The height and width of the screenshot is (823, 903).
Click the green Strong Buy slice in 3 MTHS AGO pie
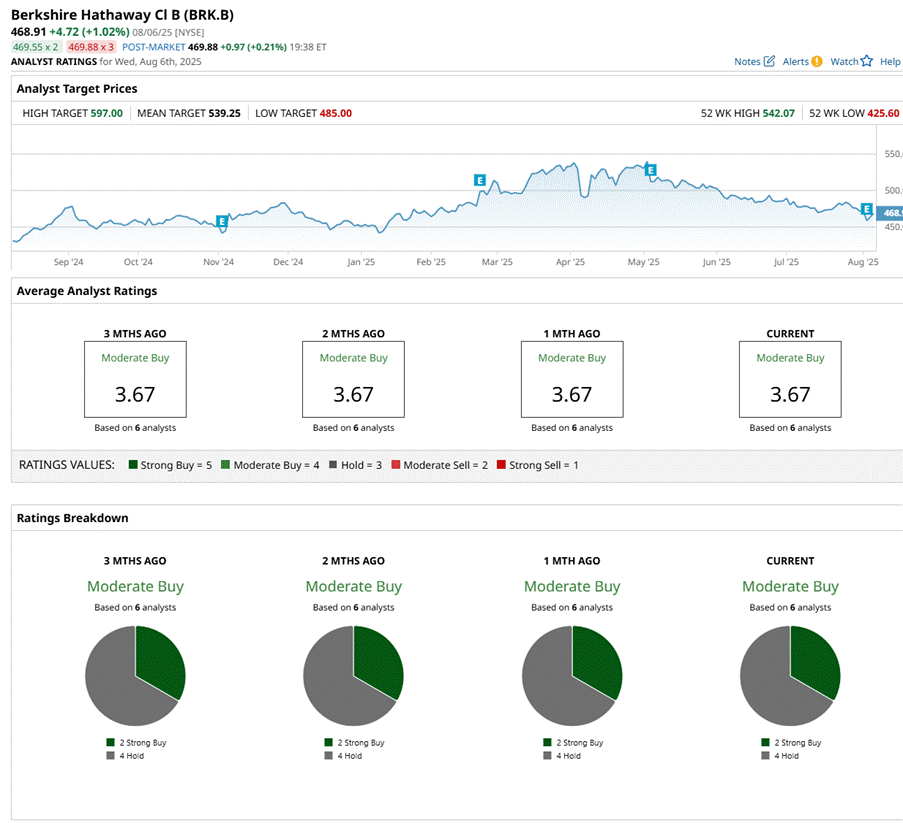coord(160,661)
